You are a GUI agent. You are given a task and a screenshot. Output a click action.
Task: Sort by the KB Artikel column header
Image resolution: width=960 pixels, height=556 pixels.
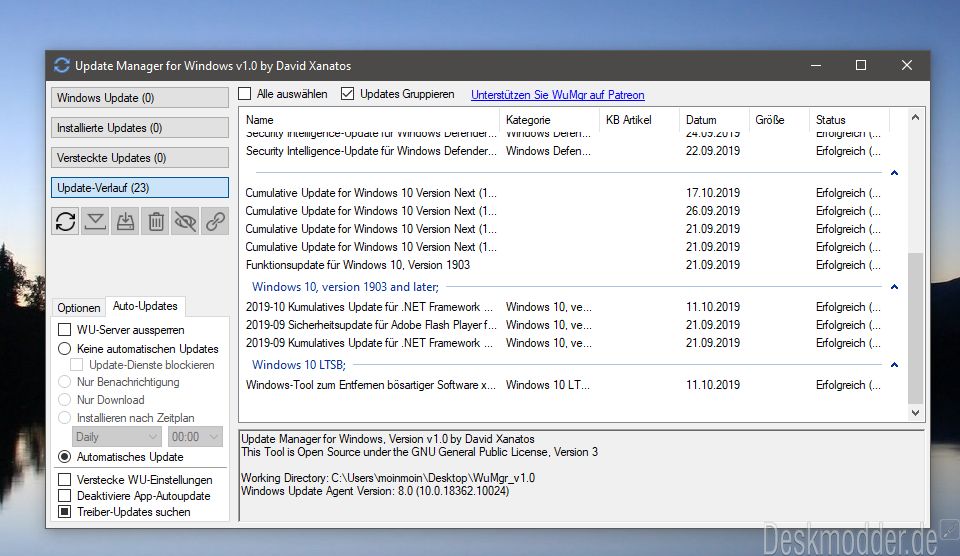click(x=640, y=120)
